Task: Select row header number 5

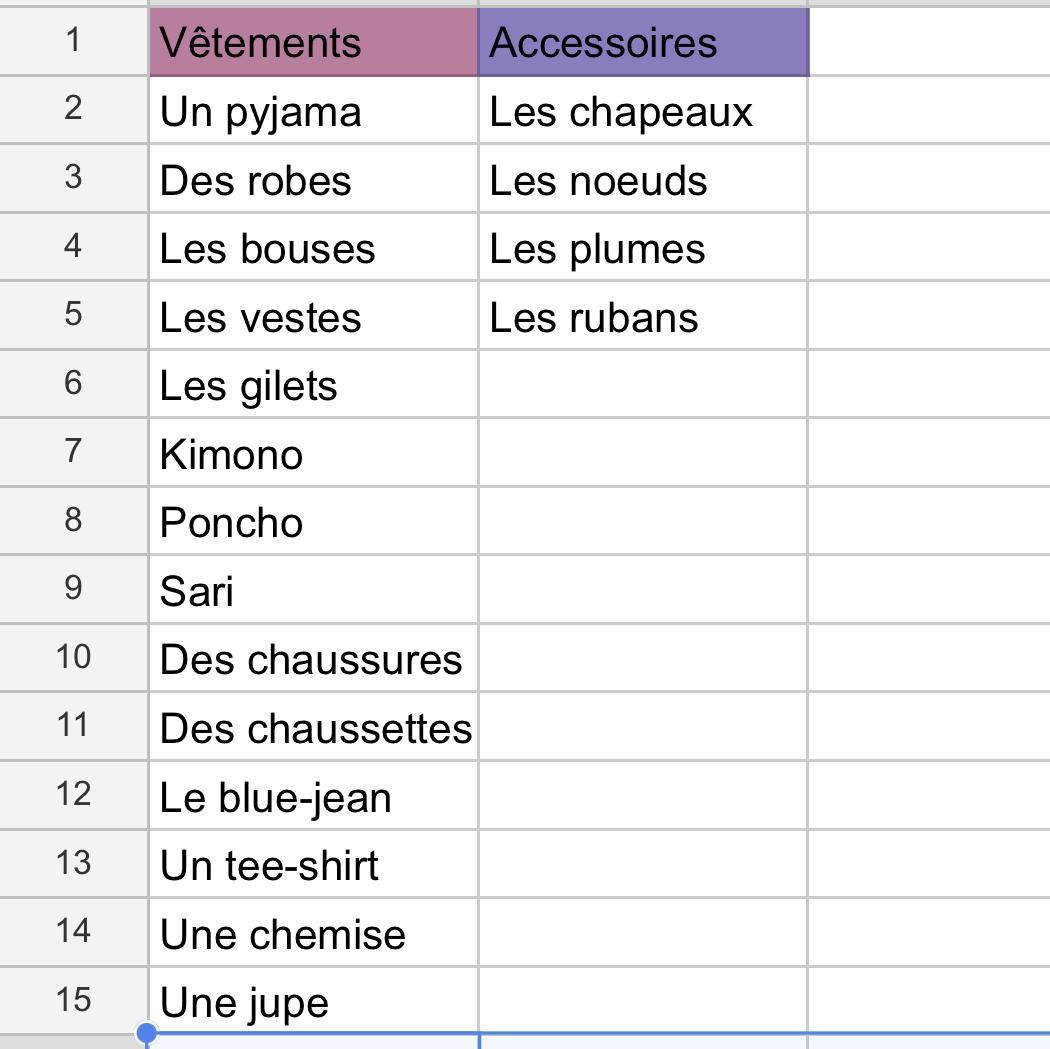Action: point(73,315)
